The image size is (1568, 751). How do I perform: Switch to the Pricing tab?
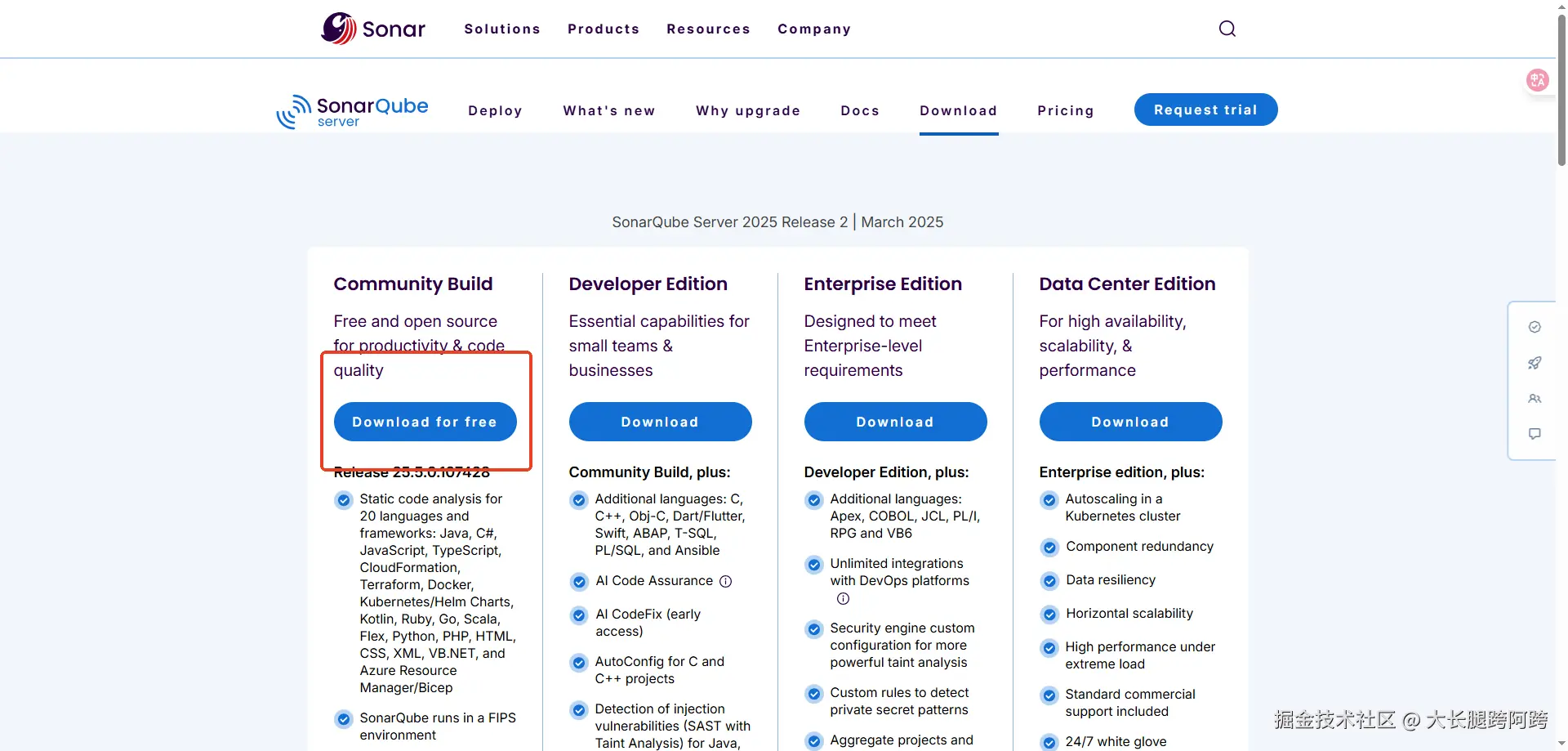point(1066,110)
